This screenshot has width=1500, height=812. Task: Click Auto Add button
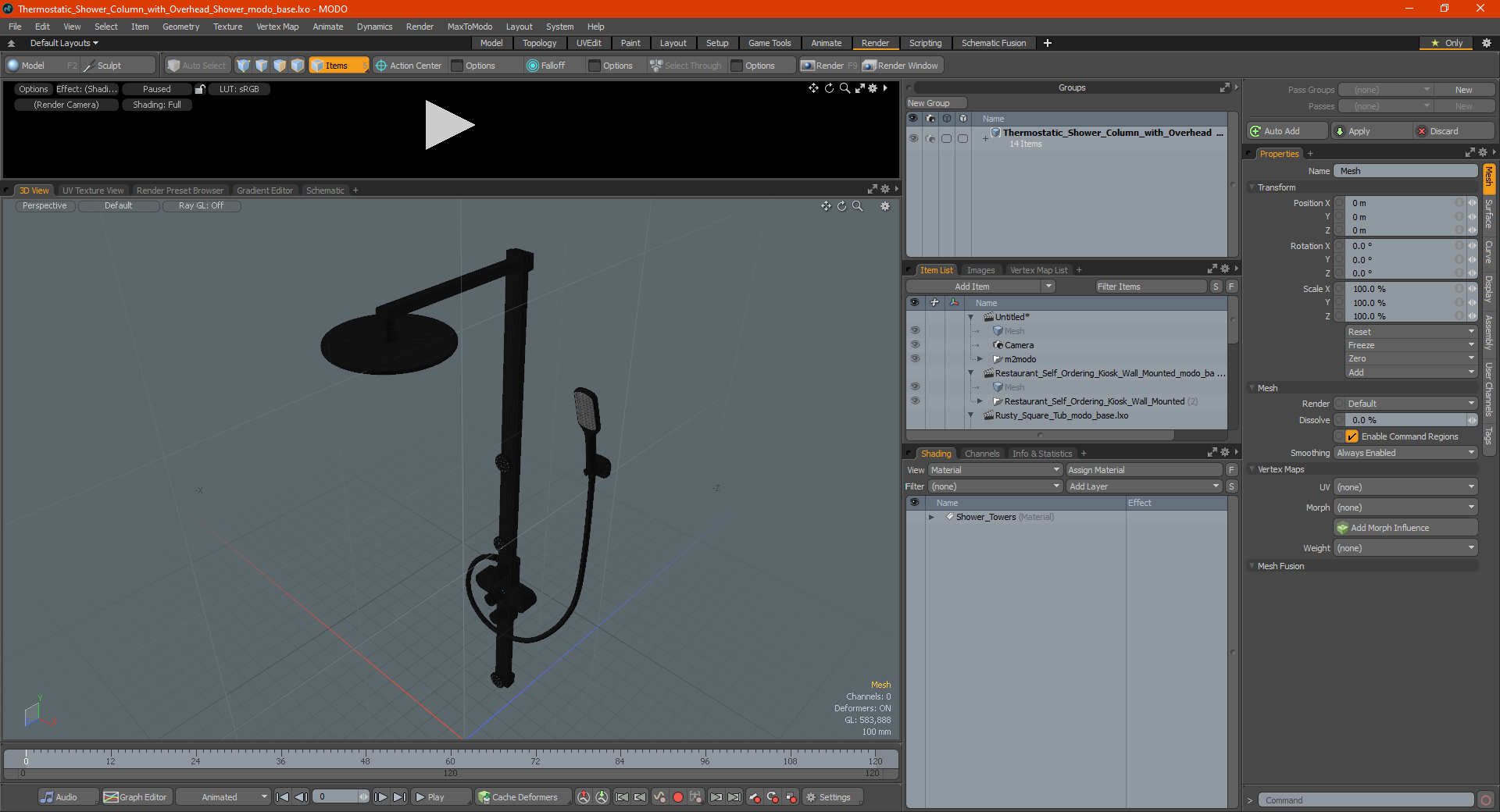[1287, 131]
